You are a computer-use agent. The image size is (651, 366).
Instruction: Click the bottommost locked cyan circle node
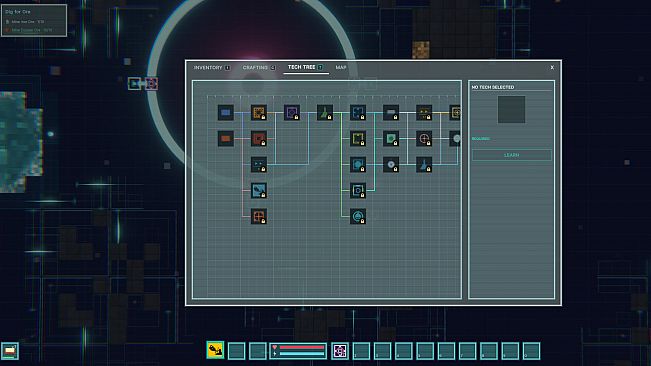click(358, 216)
